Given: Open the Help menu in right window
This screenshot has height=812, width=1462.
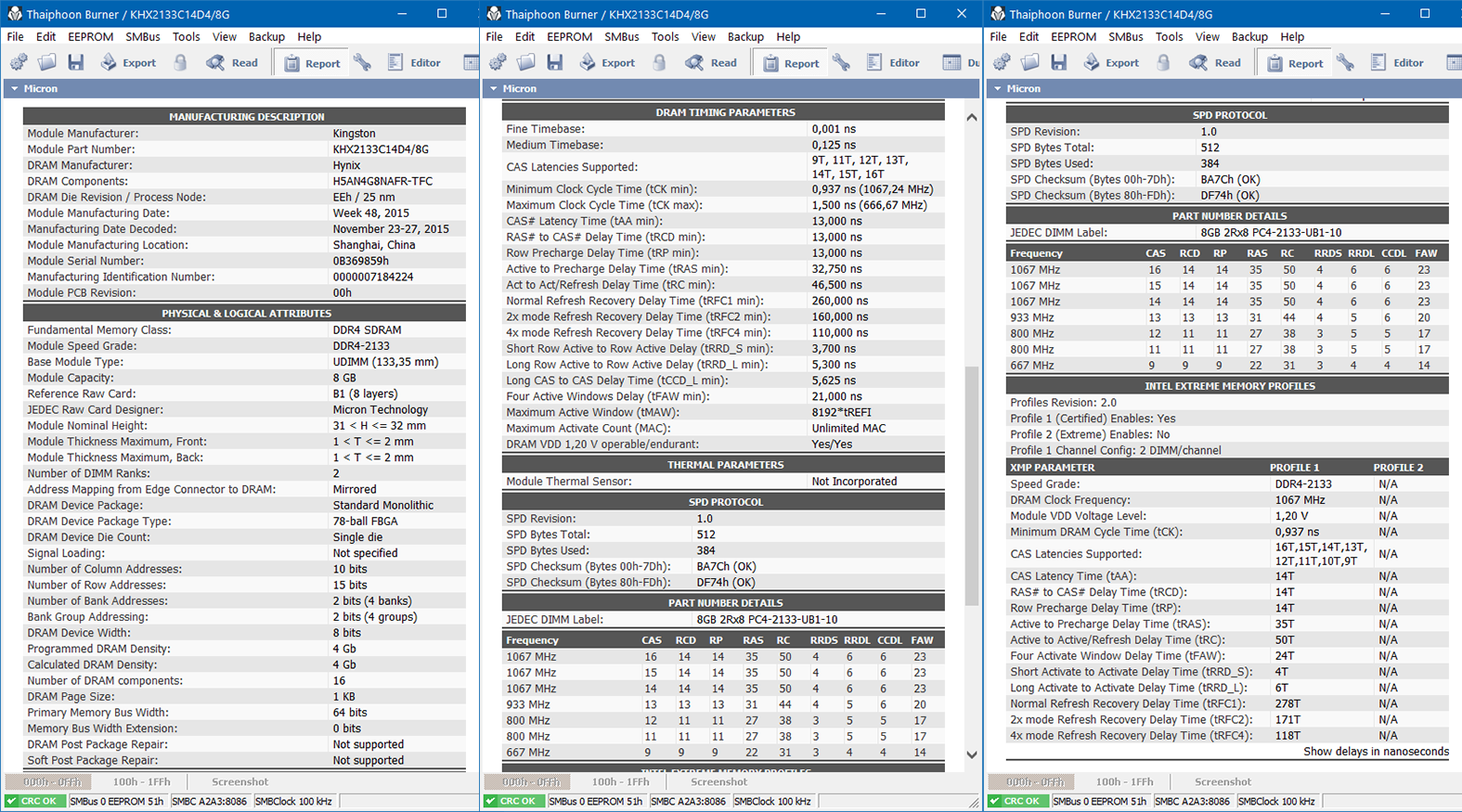Looking at the screenshot, I should click(x=1292, y=37).
